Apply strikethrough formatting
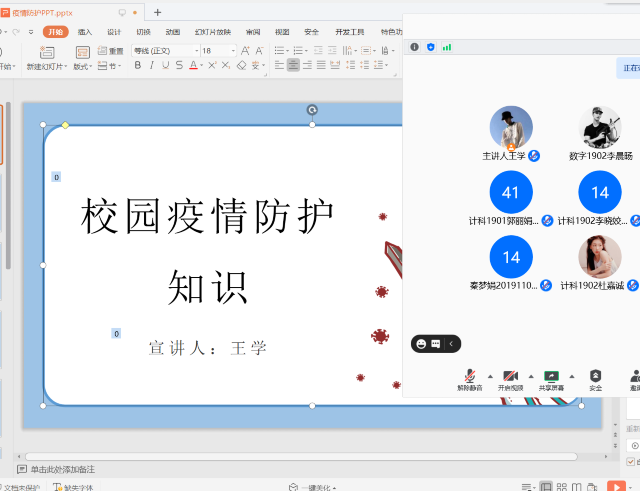Image resolution: width=640 pixels, height=491 pixels. 179,65
